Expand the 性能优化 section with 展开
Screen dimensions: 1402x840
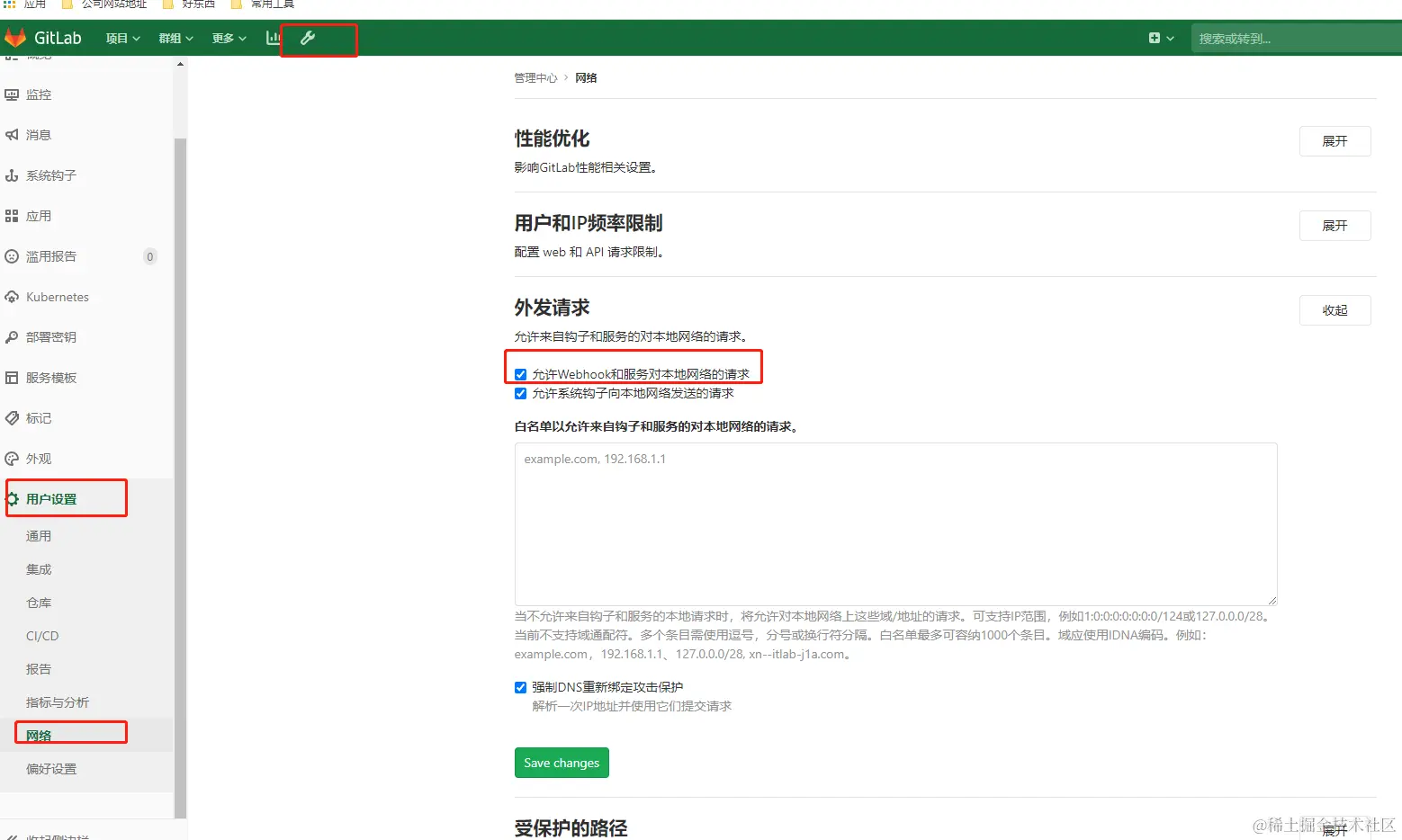pyautogui.click(x=1335, y=141)
